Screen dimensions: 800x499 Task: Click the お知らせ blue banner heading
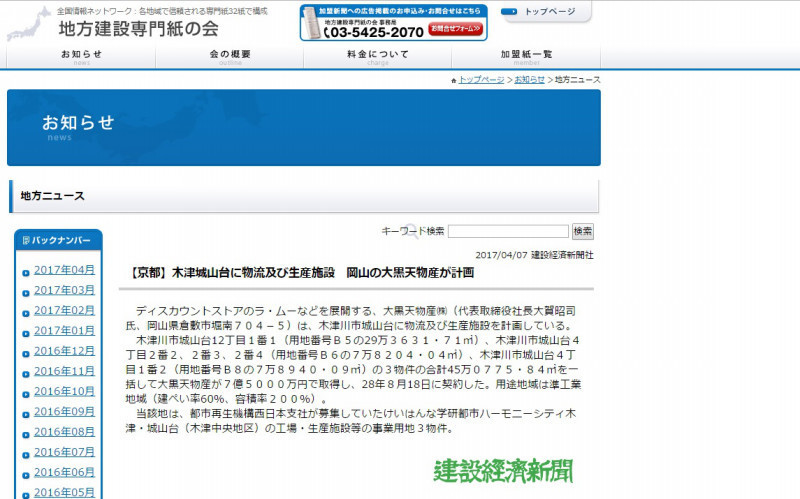coord(78,122)
